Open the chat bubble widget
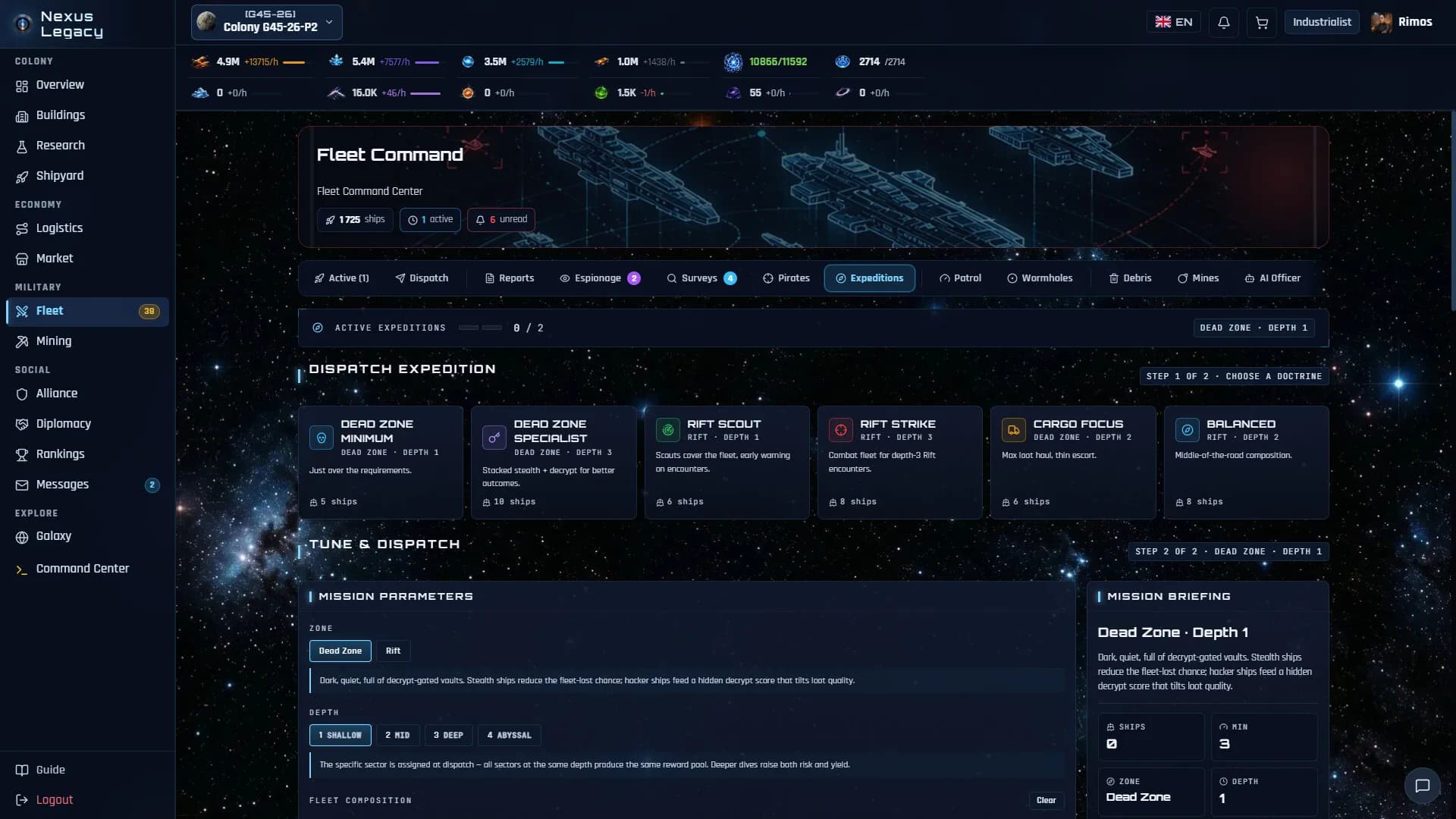 pyautogui.click(x=1422, y=785)
